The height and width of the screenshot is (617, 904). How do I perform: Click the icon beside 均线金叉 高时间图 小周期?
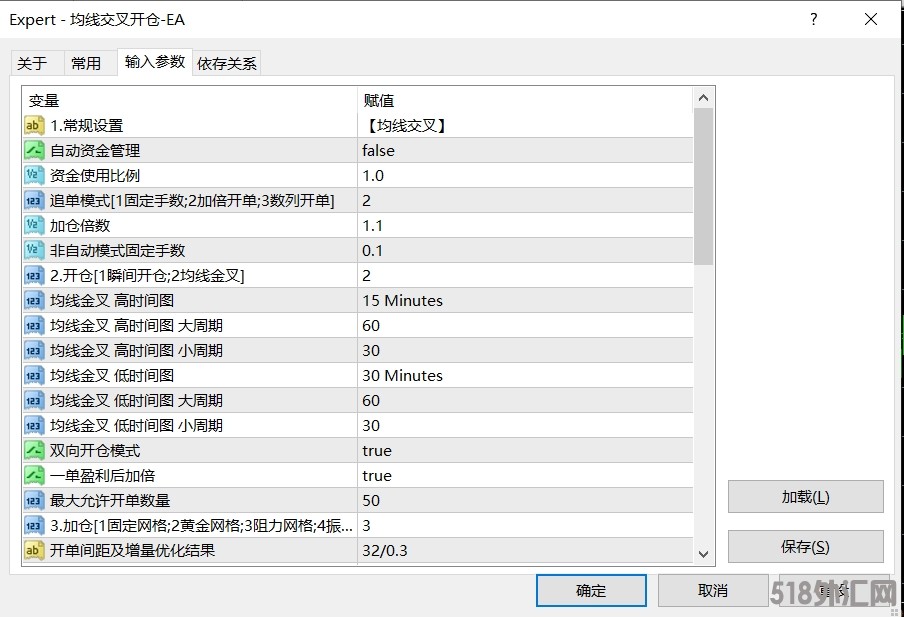pos(34,351)
